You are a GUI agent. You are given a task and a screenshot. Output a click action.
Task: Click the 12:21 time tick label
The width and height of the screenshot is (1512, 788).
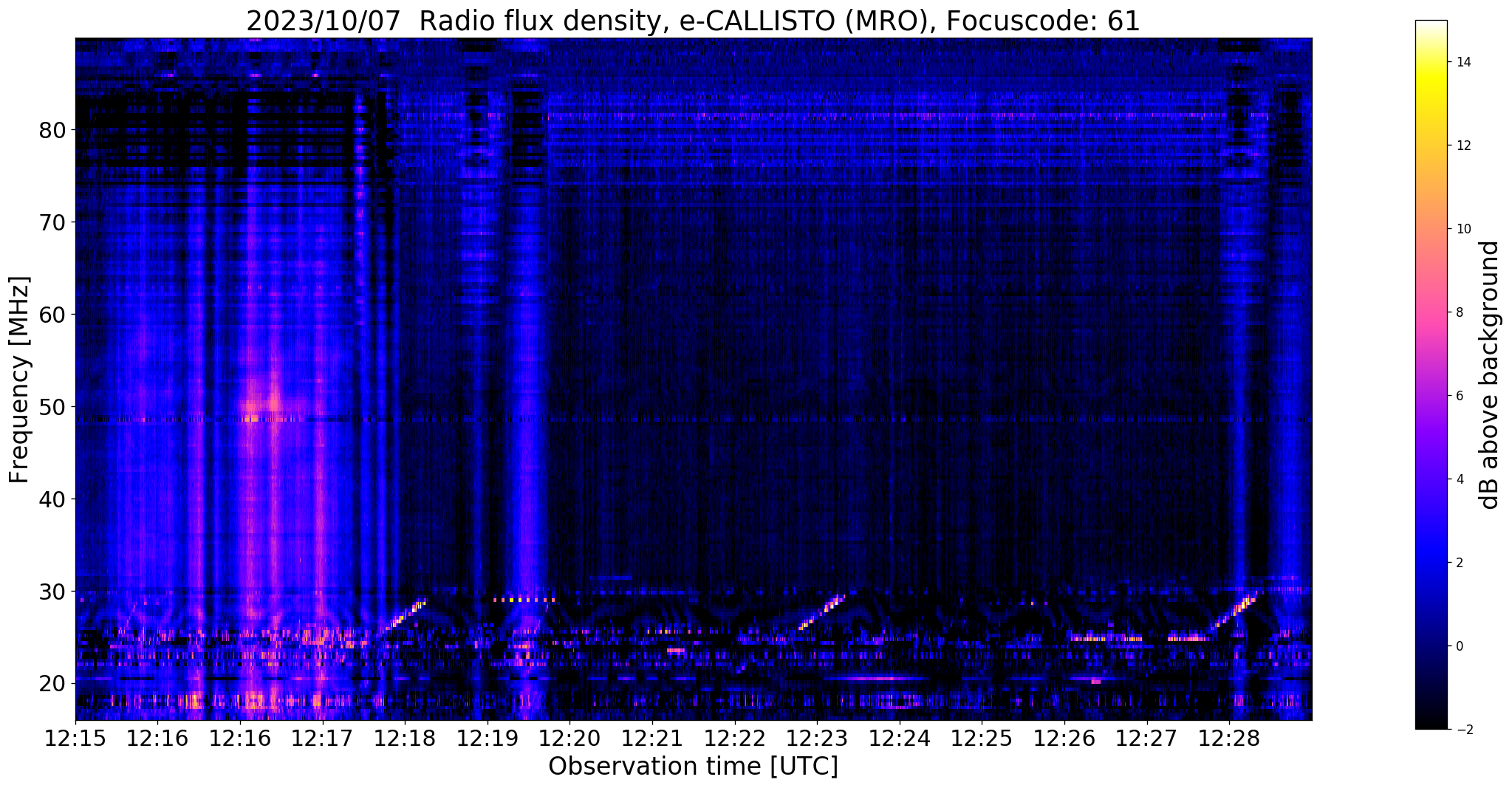pos(652,738)
